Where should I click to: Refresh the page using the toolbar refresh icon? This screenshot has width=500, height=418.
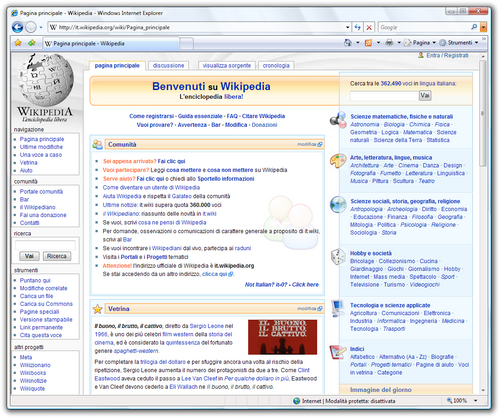coord(357,27)
